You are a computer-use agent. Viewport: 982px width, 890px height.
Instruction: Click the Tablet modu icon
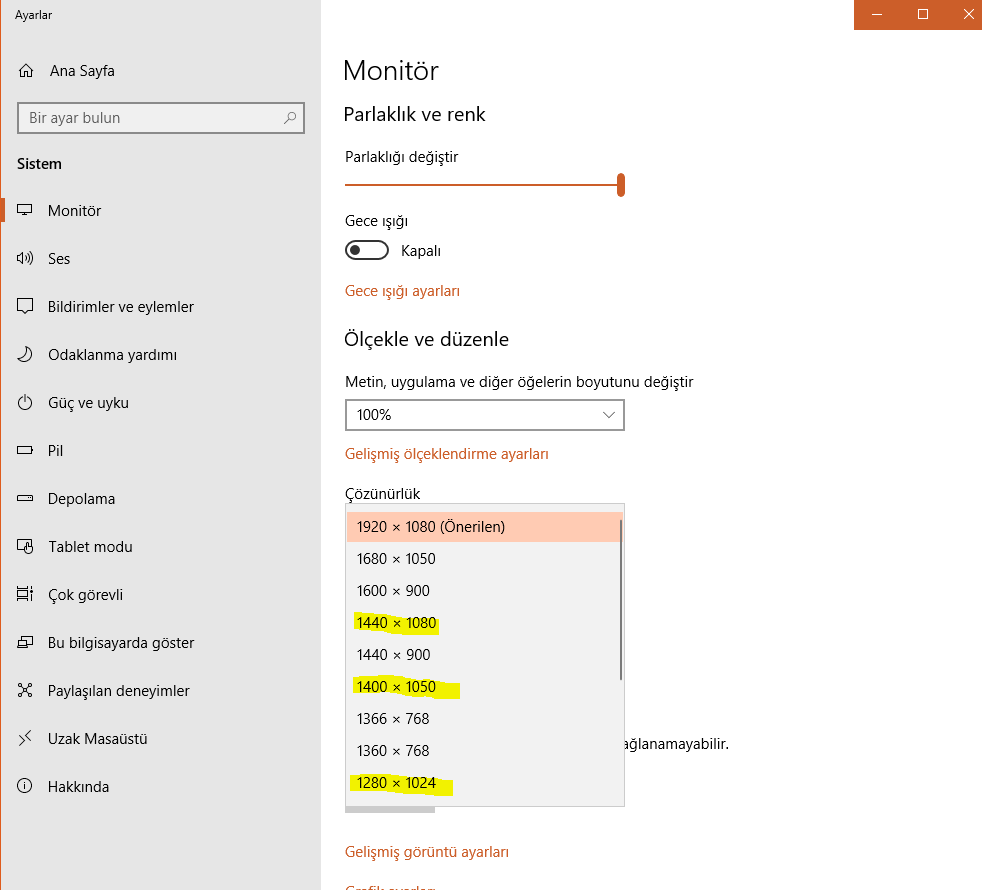pos(25,547)
